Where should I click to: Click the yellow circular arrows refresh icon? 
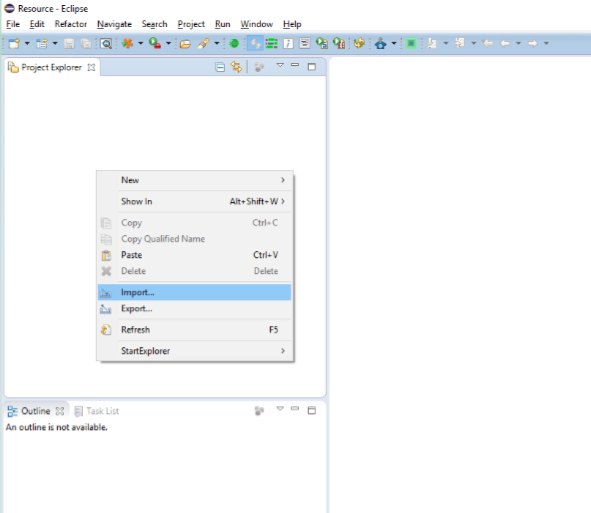(359, 44)
